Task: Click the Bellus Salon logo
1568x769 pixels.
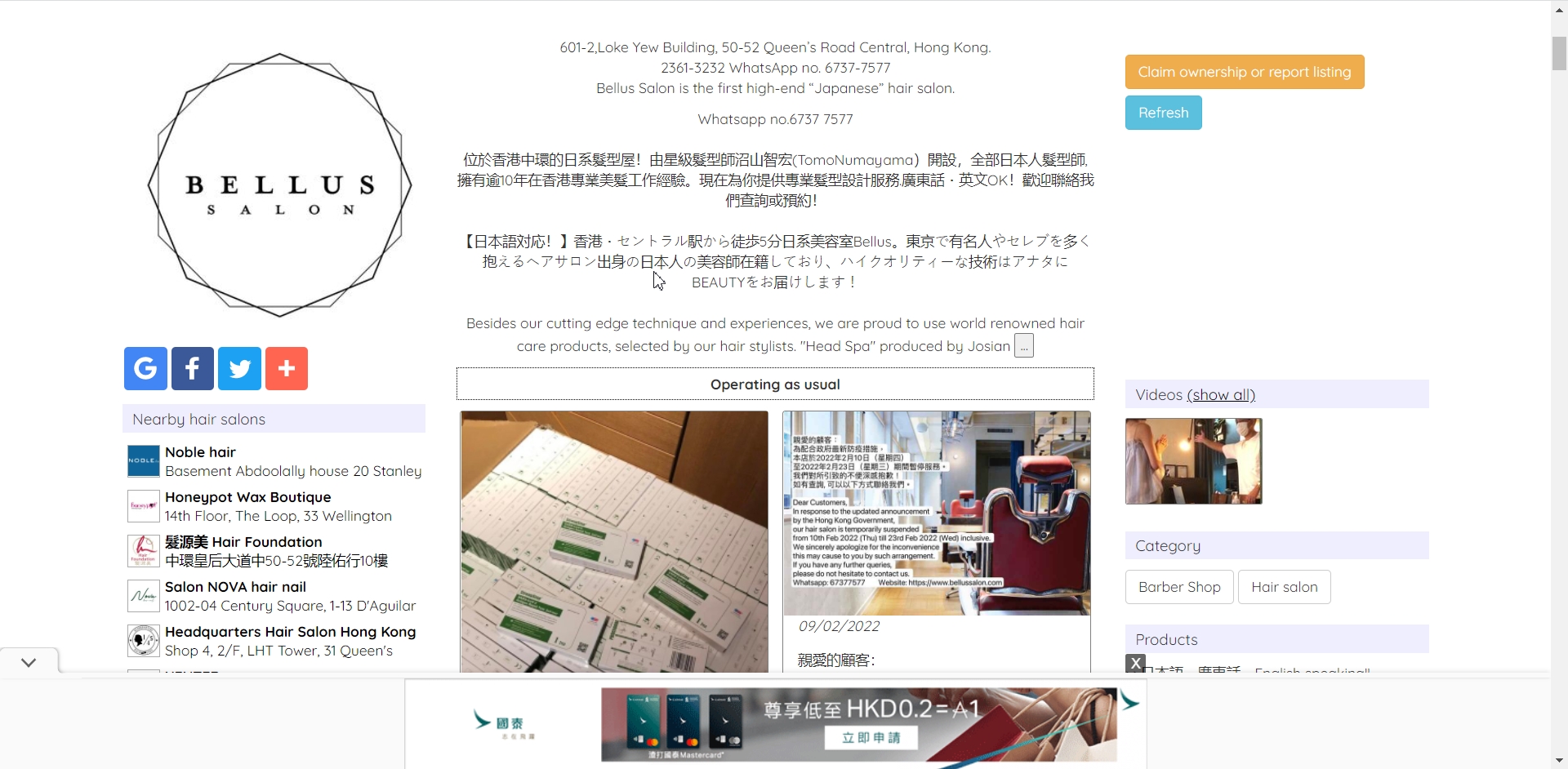Action: tap(279, 185)
